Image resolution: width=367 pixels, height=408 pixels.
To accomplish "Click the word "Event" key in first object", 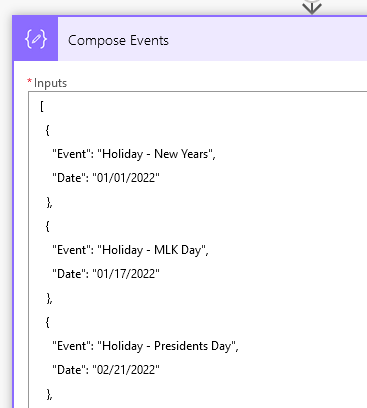I will coord(72,154).
